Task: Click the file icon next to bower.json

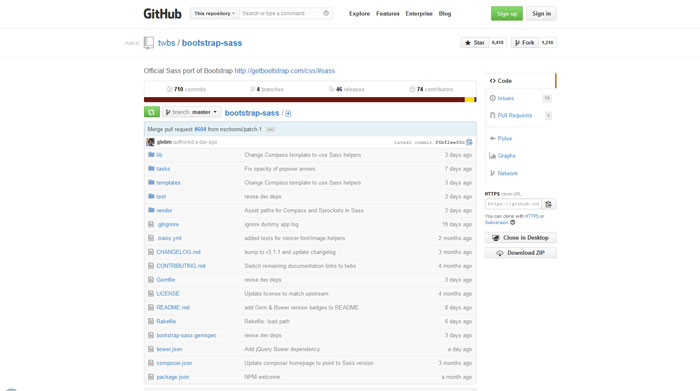Action: tap(151, 349)
